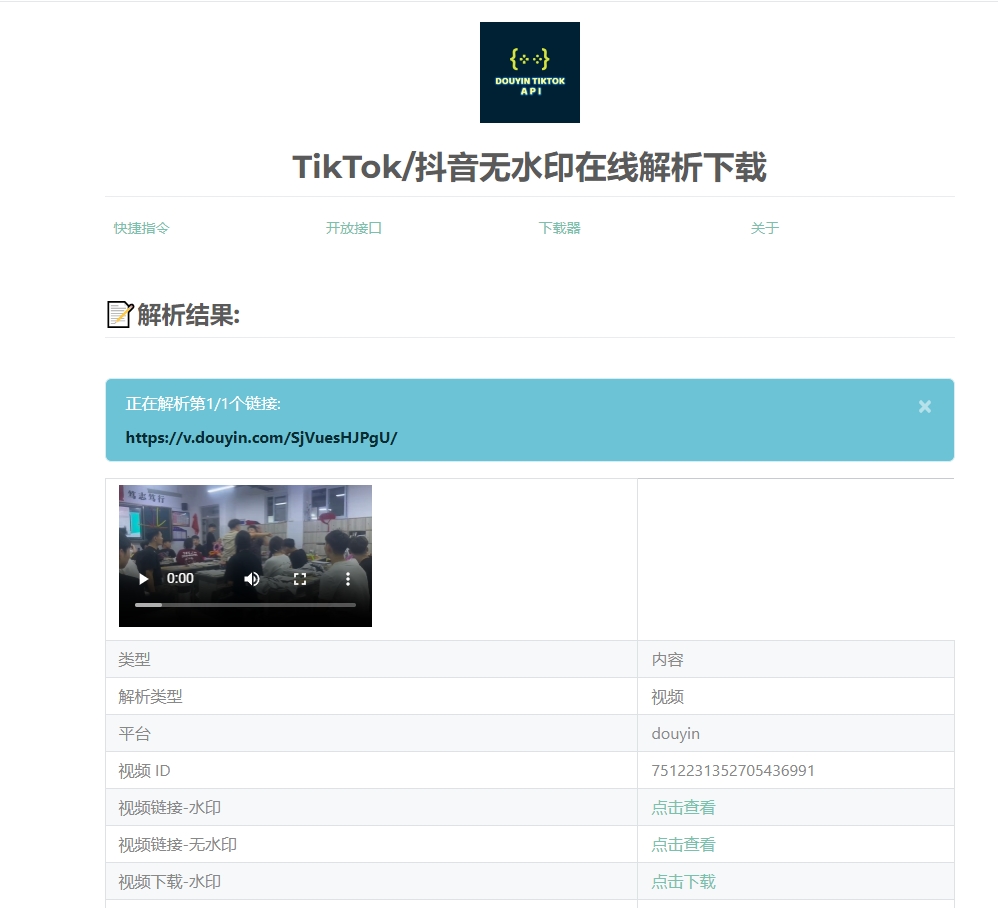The image size is (998, 908).
Task: Open the 关于 page
Action: [764, 228]
